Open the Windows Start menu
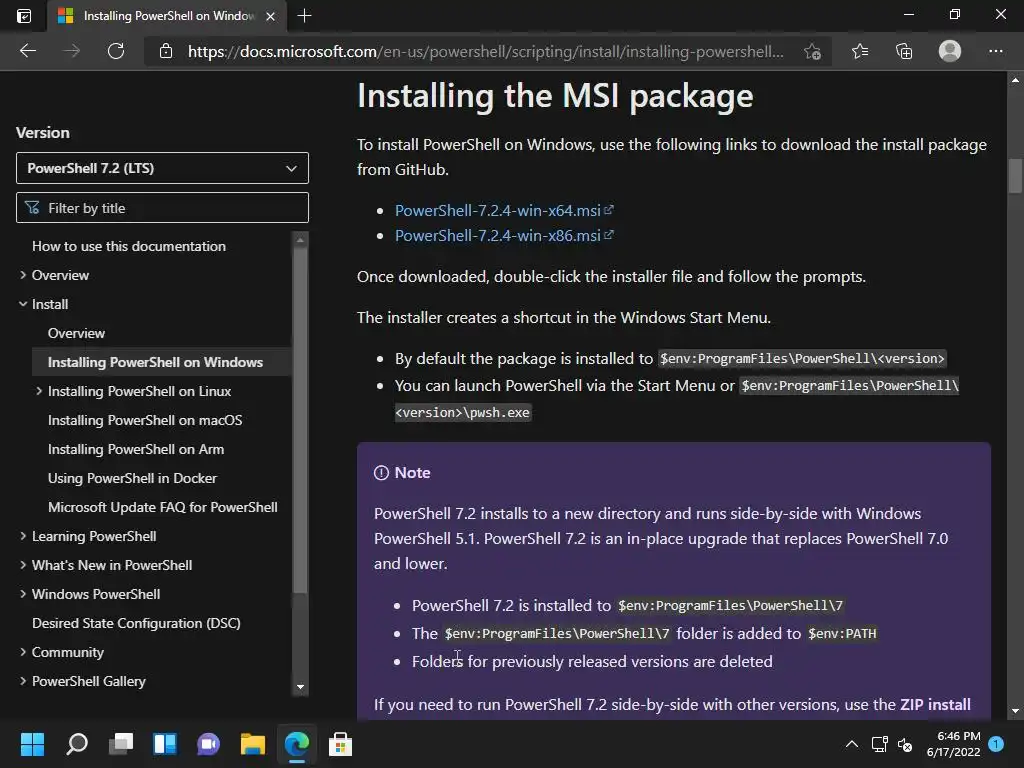Viewport: 1024px width, 768px height. click(x=32, y=744)
